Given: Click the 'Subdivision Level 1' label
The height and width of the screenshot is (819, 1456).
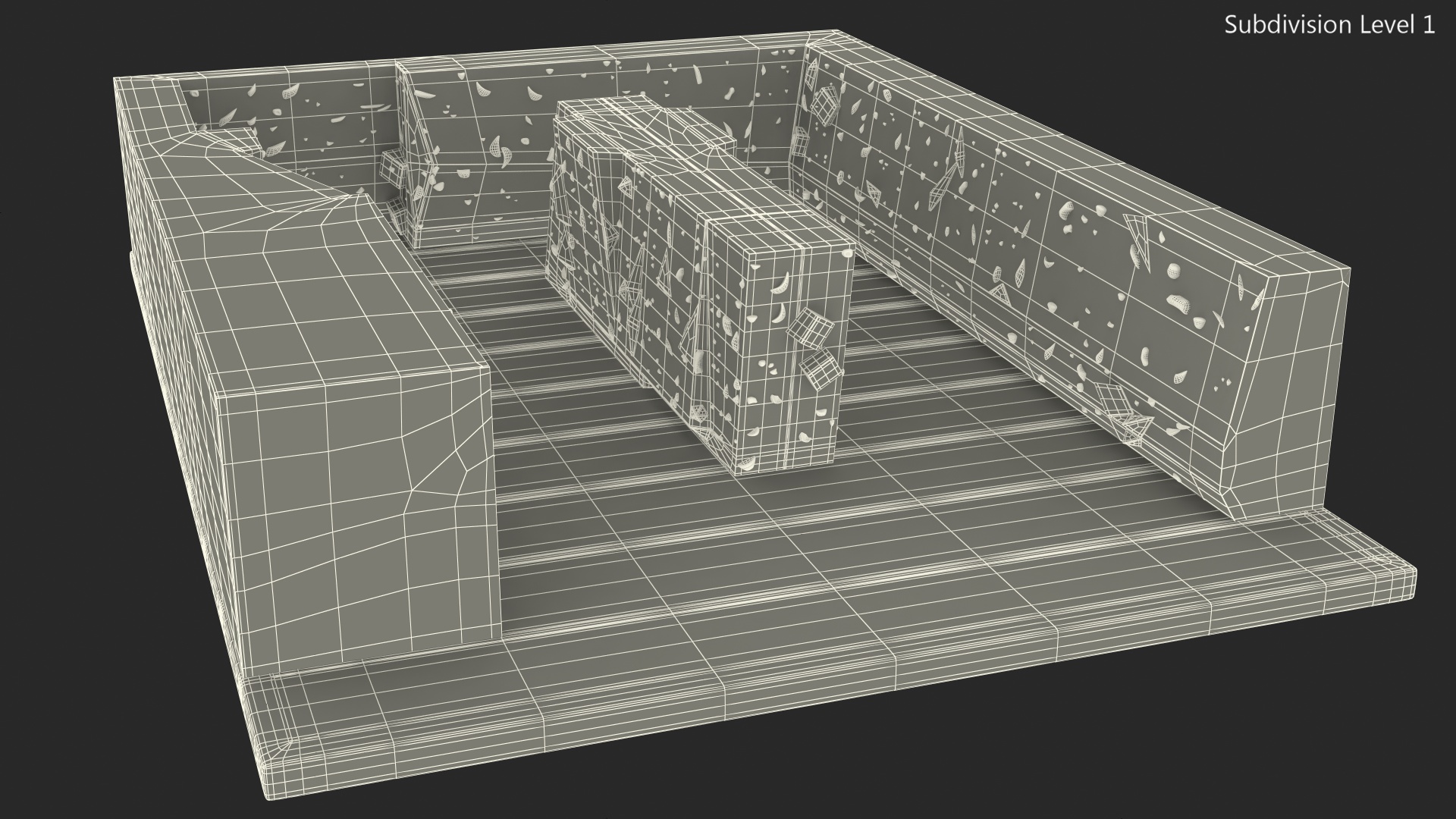Looking at the screenshot, I should (x=1330, y=25).
